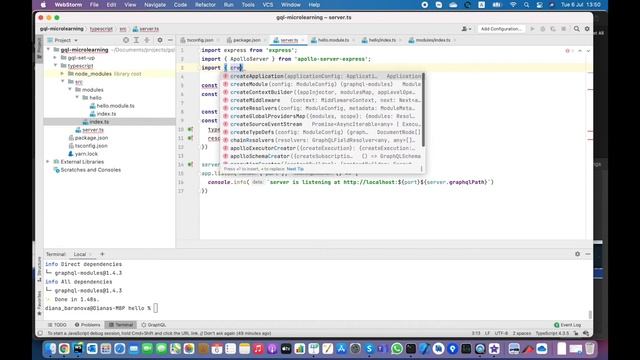Open IDE settings gear in toolbar

pyautogui.click(x=587, y=29)
